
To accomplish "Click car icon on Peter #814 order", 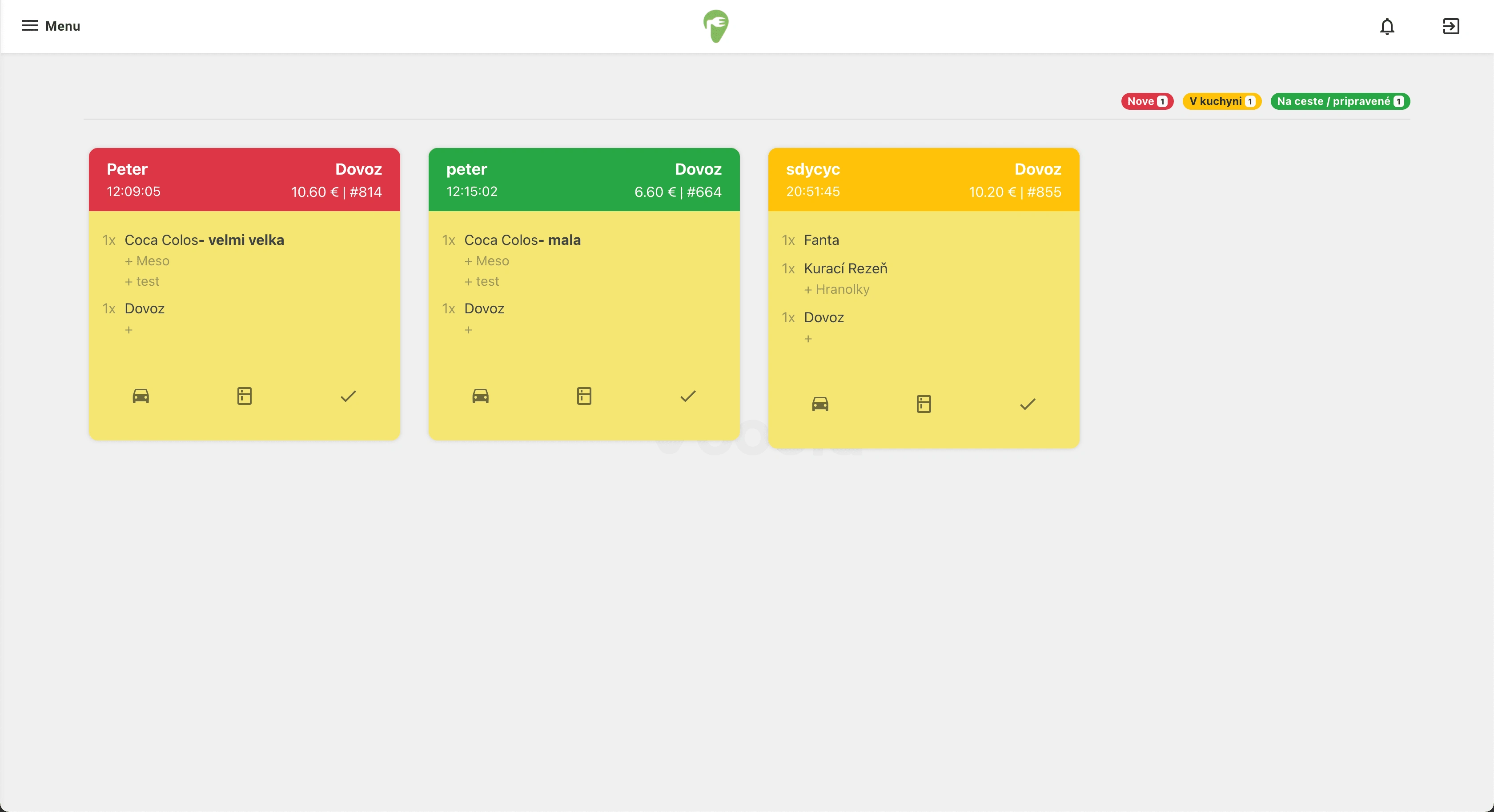I will pos(141,396).
